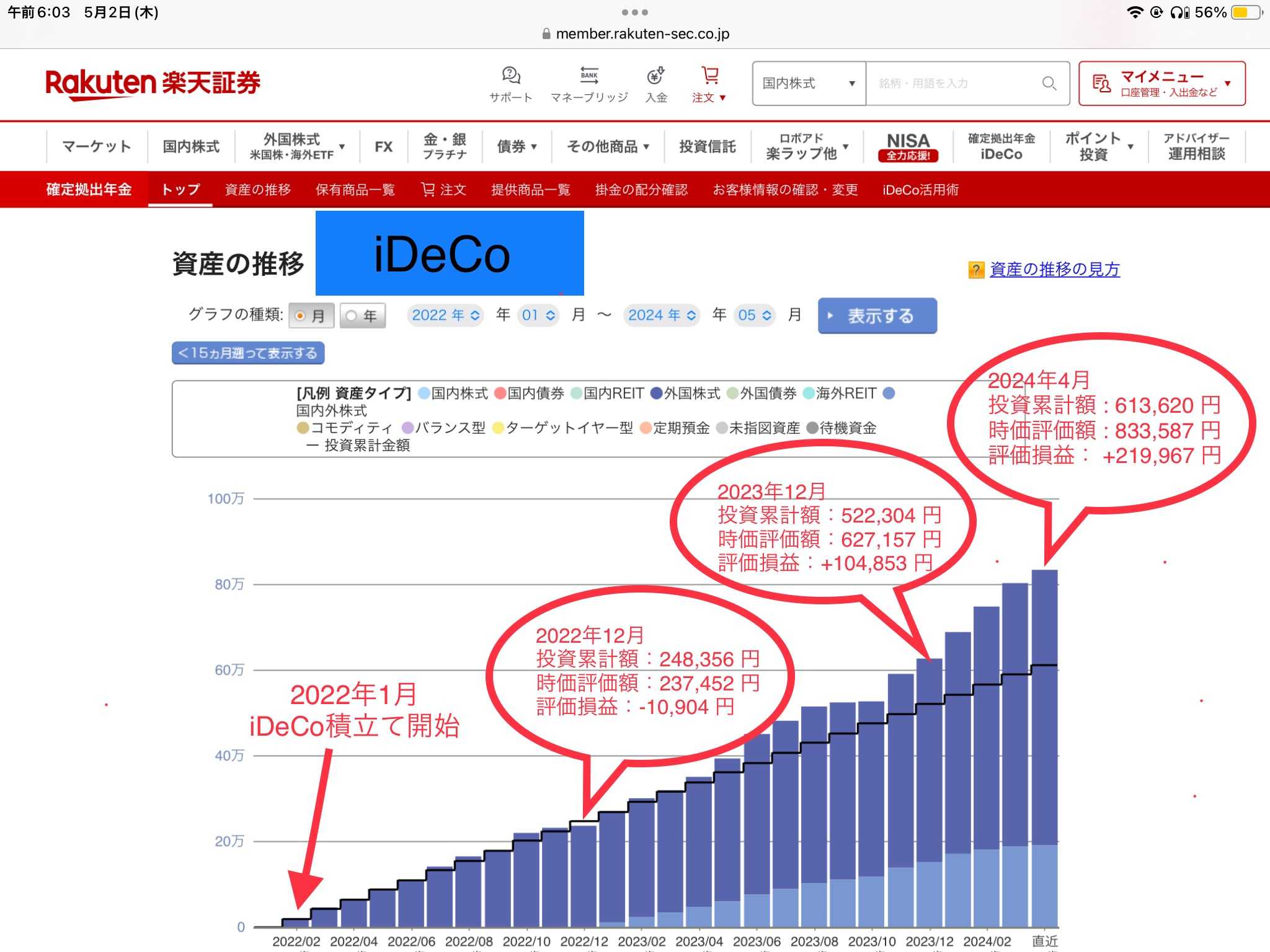
Task: Click the support chat bubble icon
Action: [511, 76]
